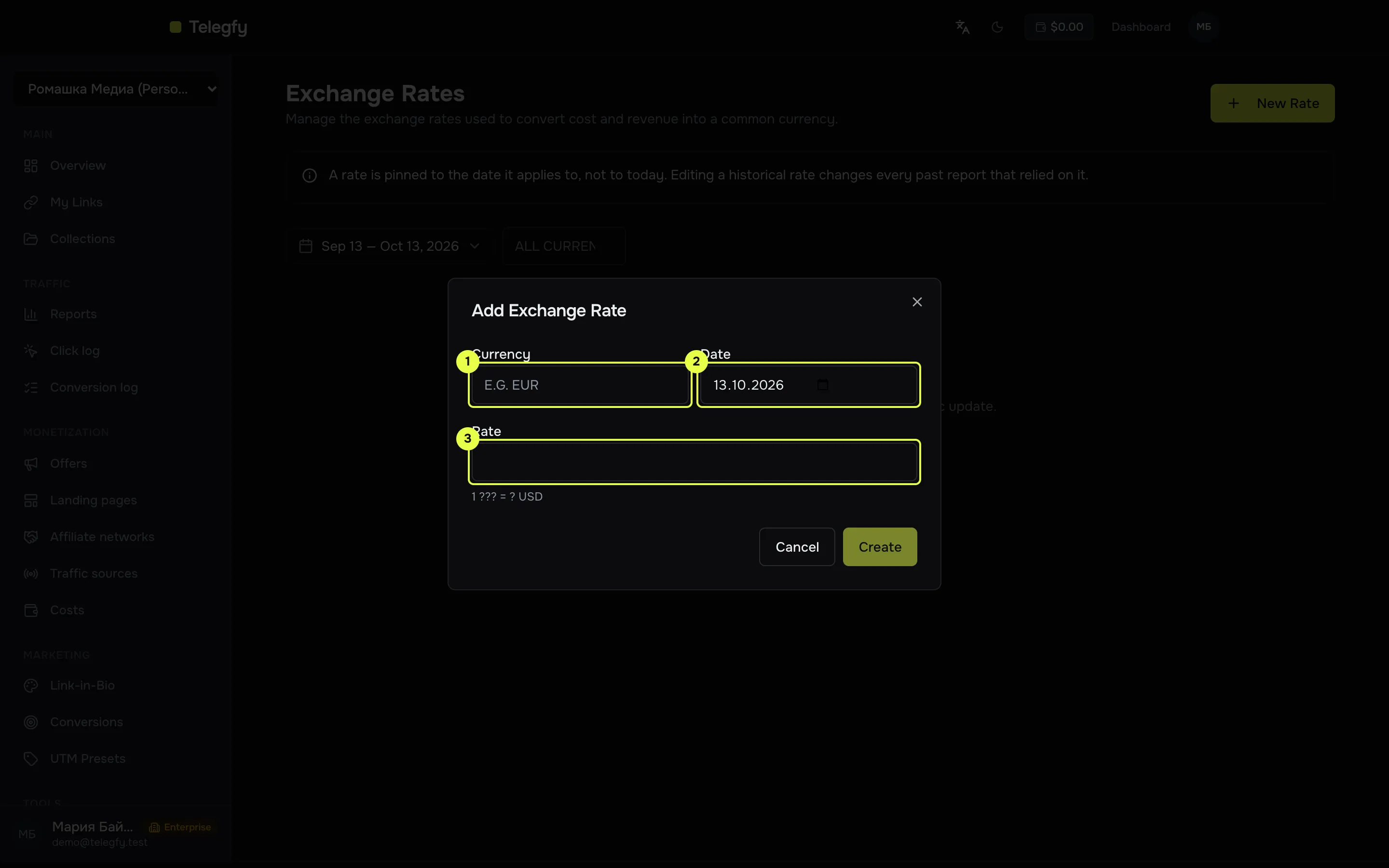Open the calendar picker in Date field
Viewport: 1389px width, 868px height.
[x=822, y=385]
